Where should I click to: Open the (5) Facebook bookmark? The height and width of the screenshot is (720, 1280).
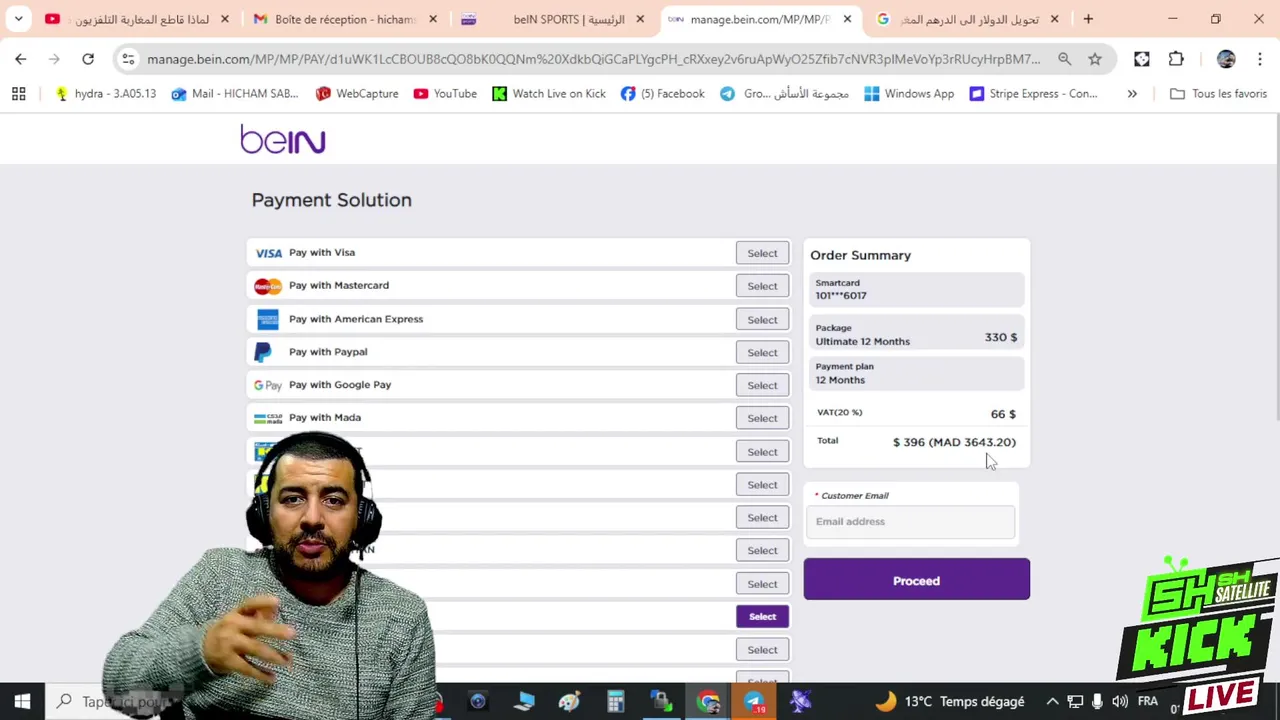point(662,93)
